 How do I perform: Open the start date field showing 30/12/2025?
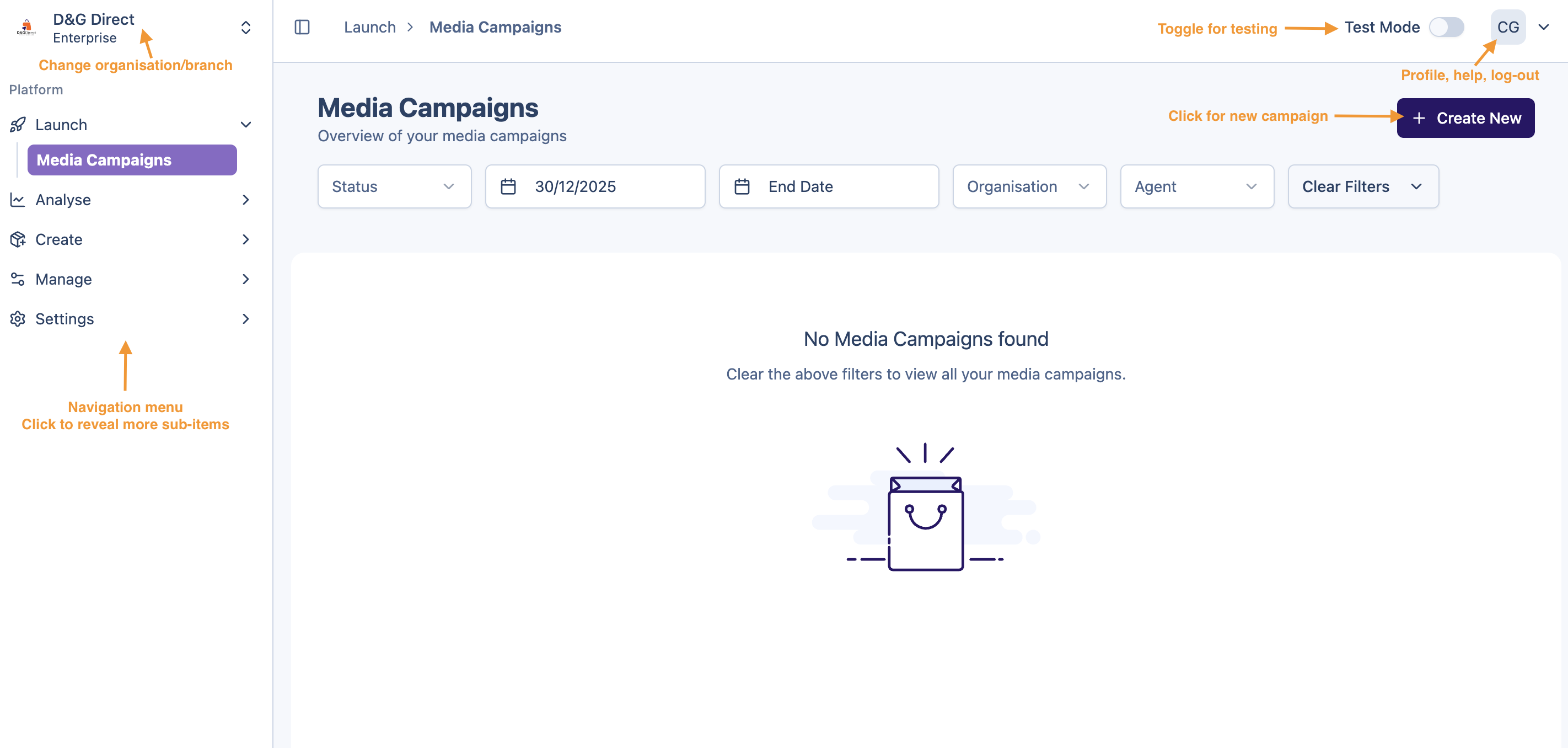(x=594, y=186)
